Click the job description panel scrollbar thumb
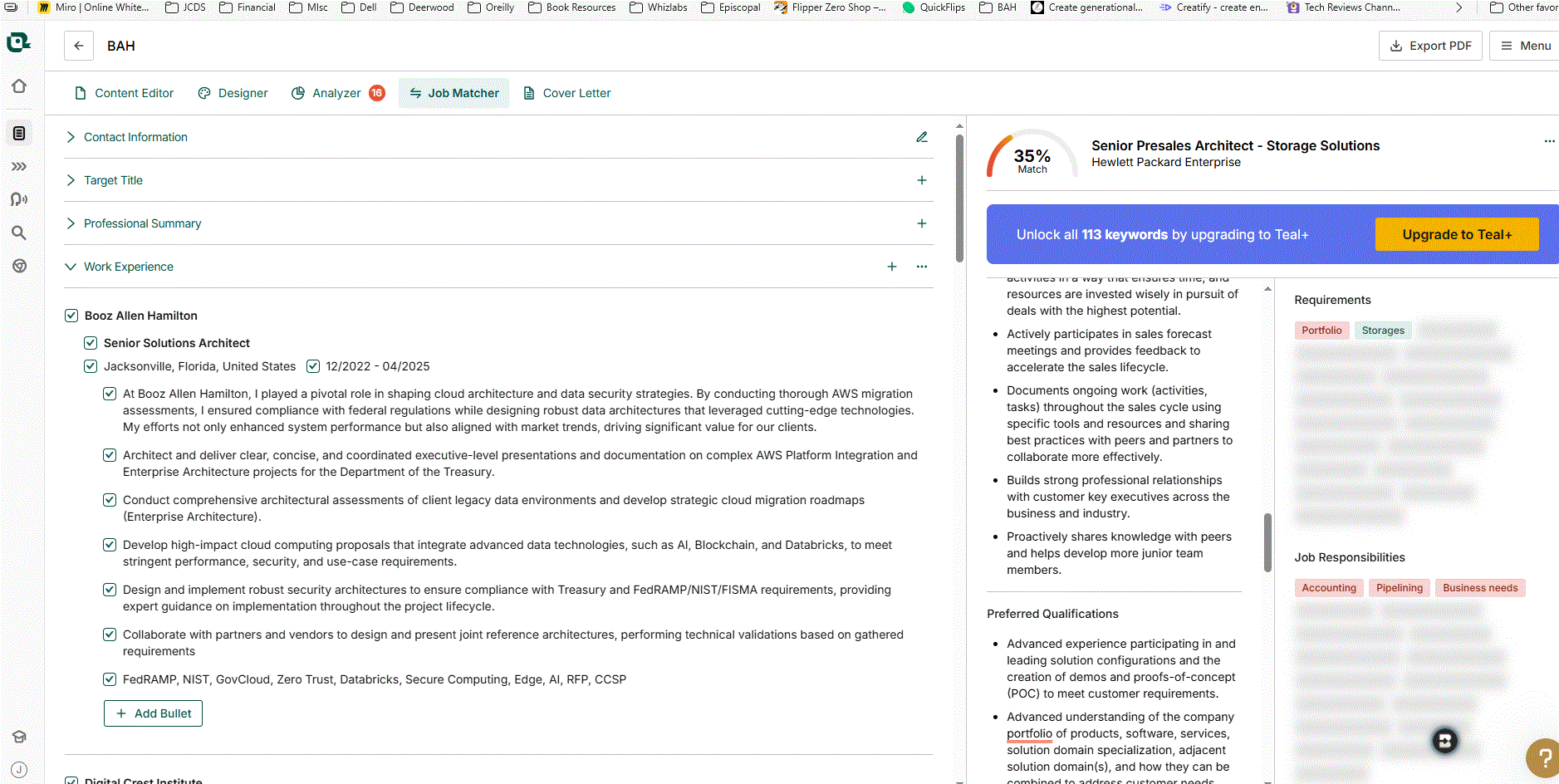This screenshot has height=784, width=1559. point(1267,542)
